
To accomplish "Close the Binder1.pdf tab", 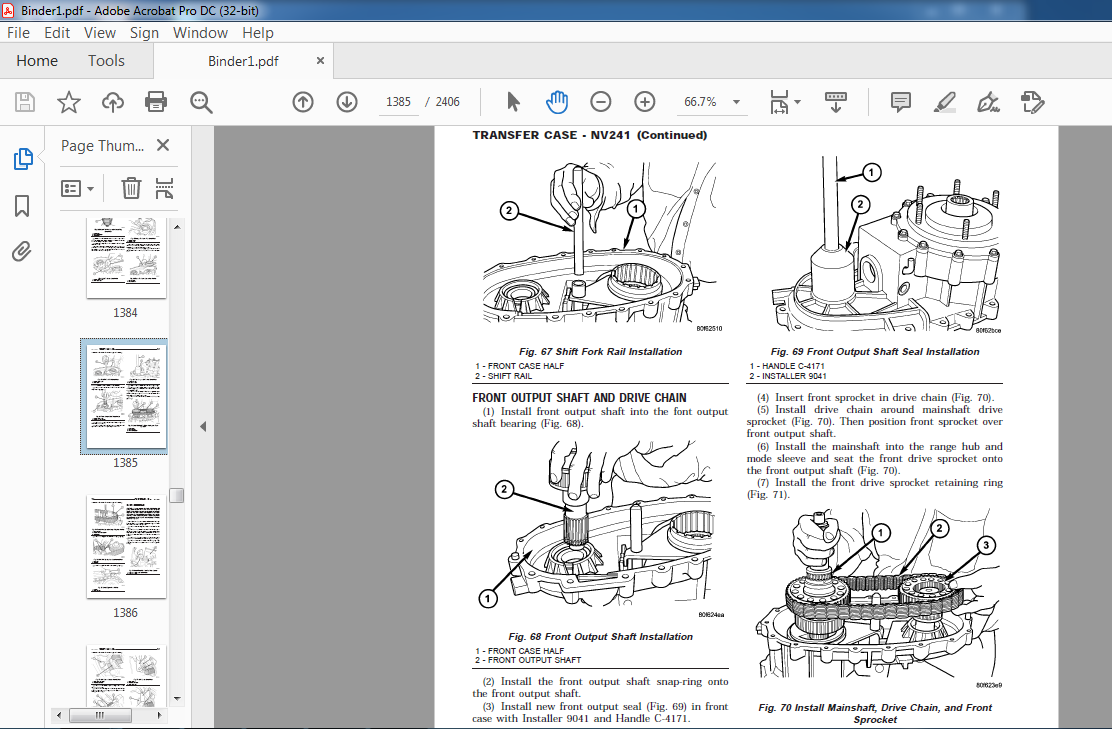I will [321, 61].
